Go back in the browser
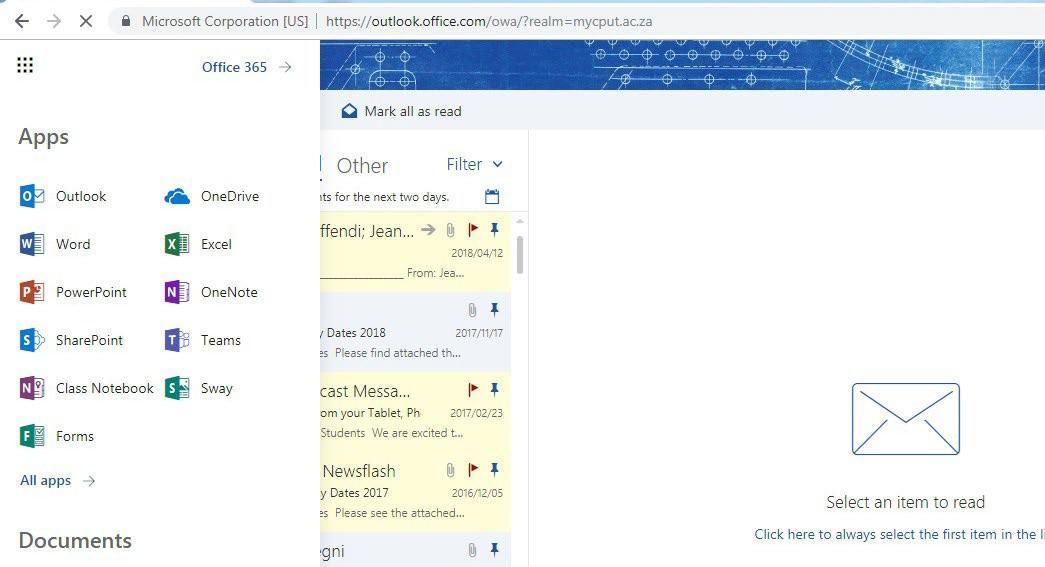The image size is (1045, 567). click(x=22, y=21)
